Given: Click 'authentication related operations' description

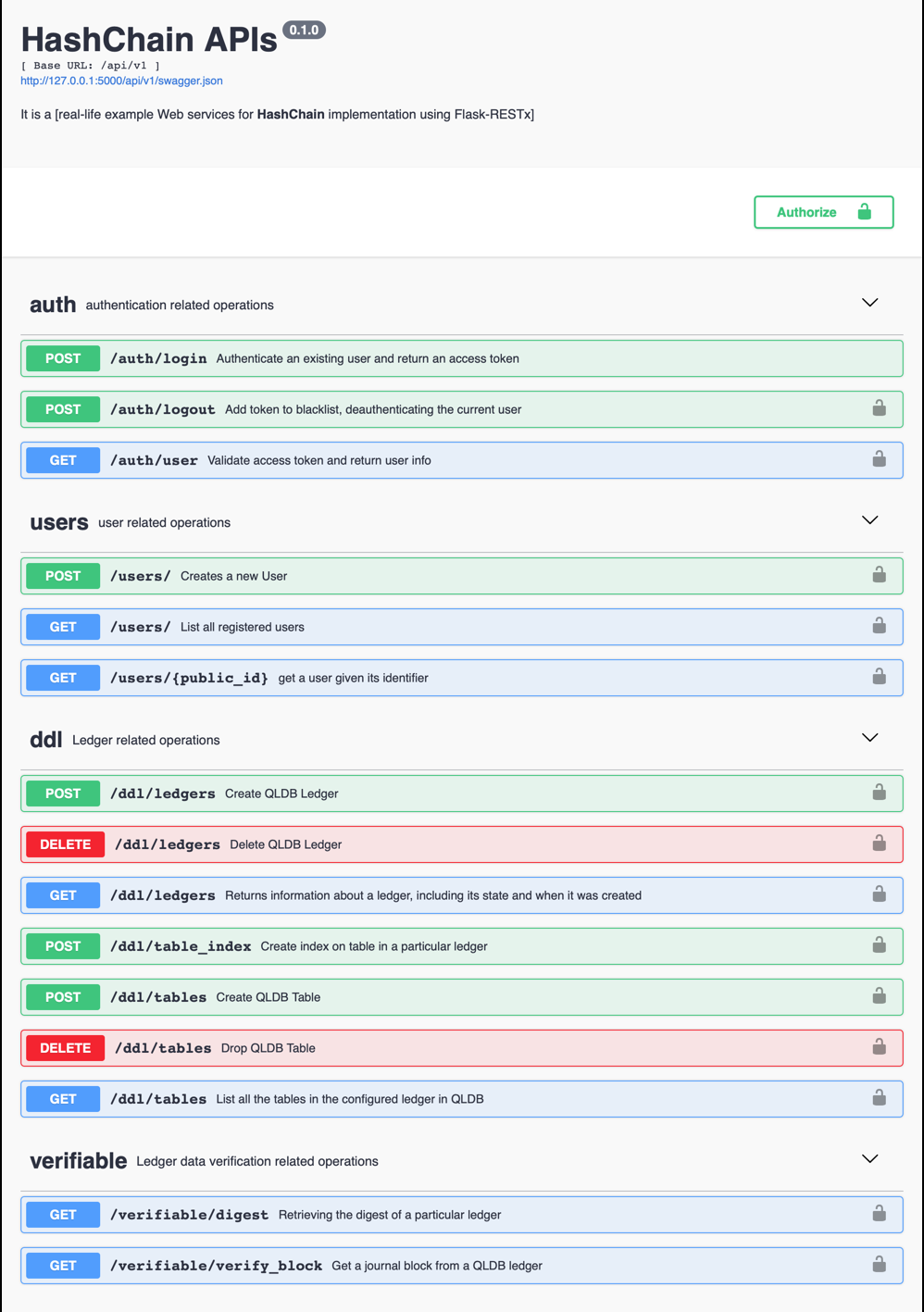Looking at the screenshot, I should pyautogui.click(x=180, y=305).
